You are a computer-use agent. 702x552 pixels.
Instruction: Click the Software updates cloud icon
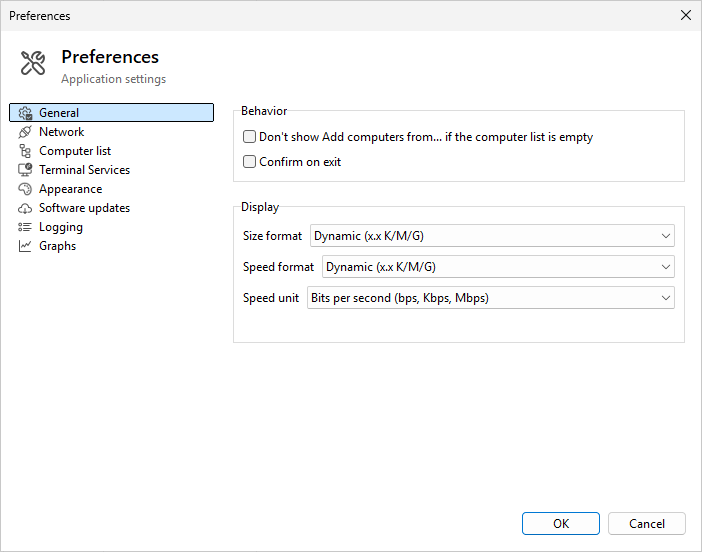pos(26,208)
